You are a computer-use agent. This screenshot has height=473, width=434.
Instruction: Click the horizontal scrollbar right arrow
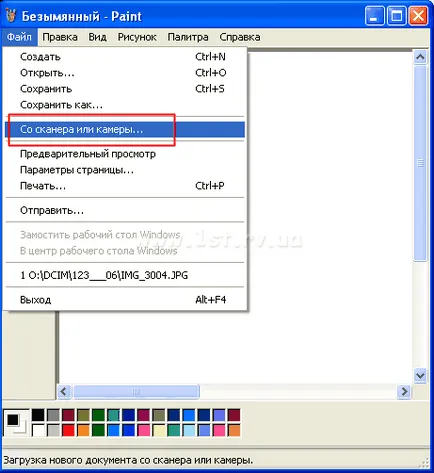click(404, 391)
